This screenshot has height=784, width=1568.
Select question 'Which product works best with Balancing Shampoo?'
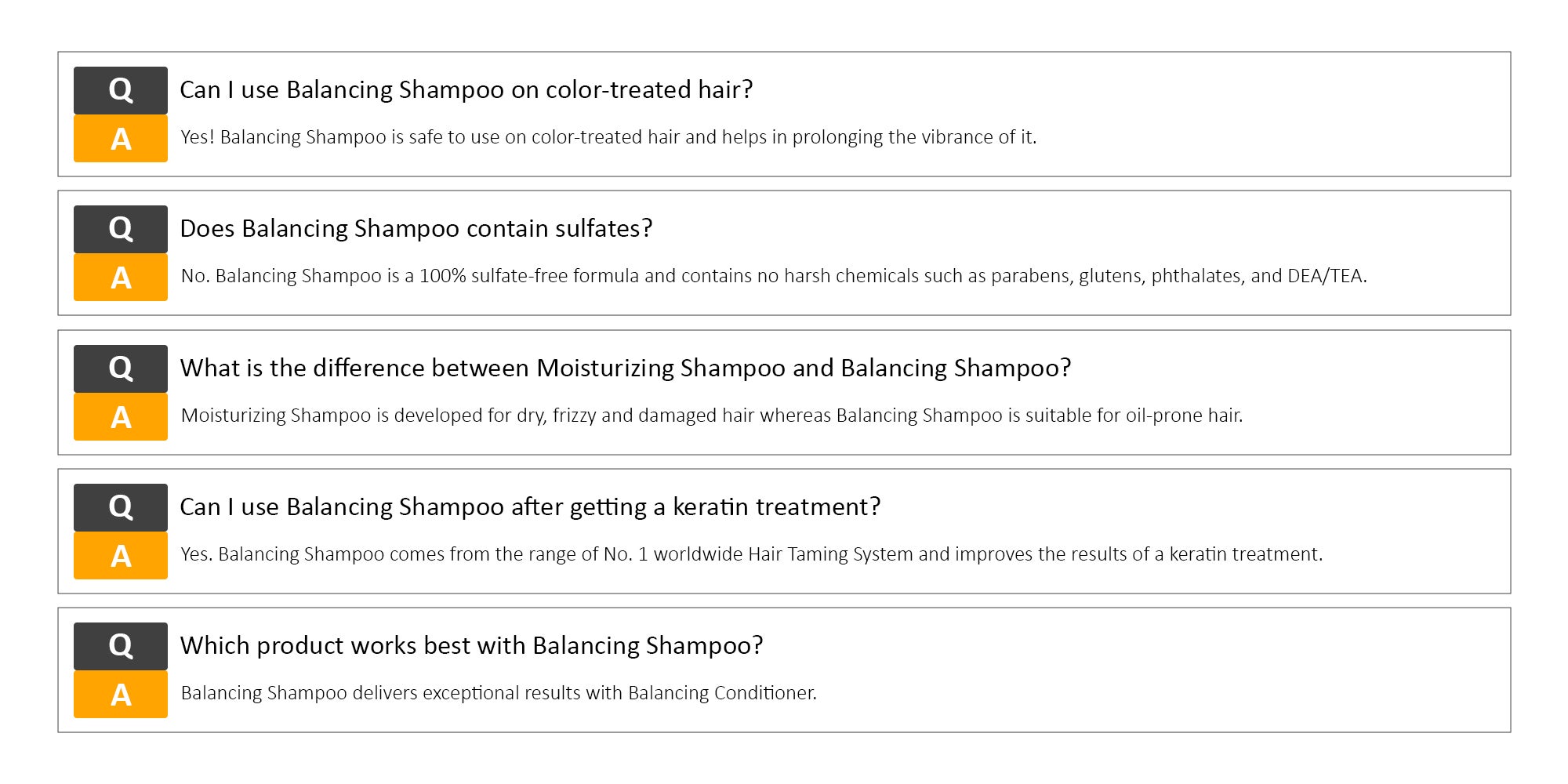coord(472,646)
